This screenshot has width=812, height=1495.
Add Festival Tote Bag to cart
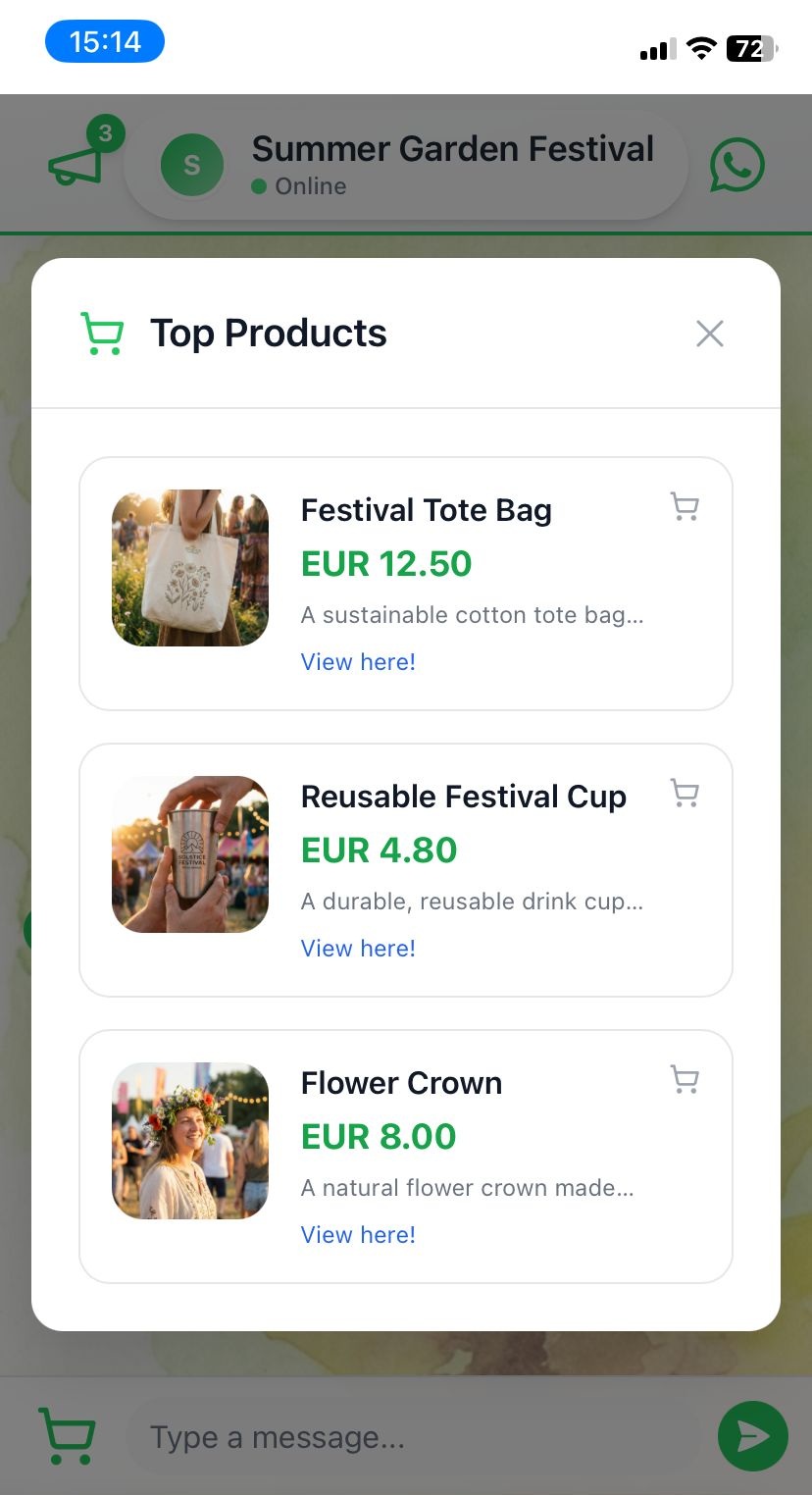pyautogui.click(x=685, y=507)
